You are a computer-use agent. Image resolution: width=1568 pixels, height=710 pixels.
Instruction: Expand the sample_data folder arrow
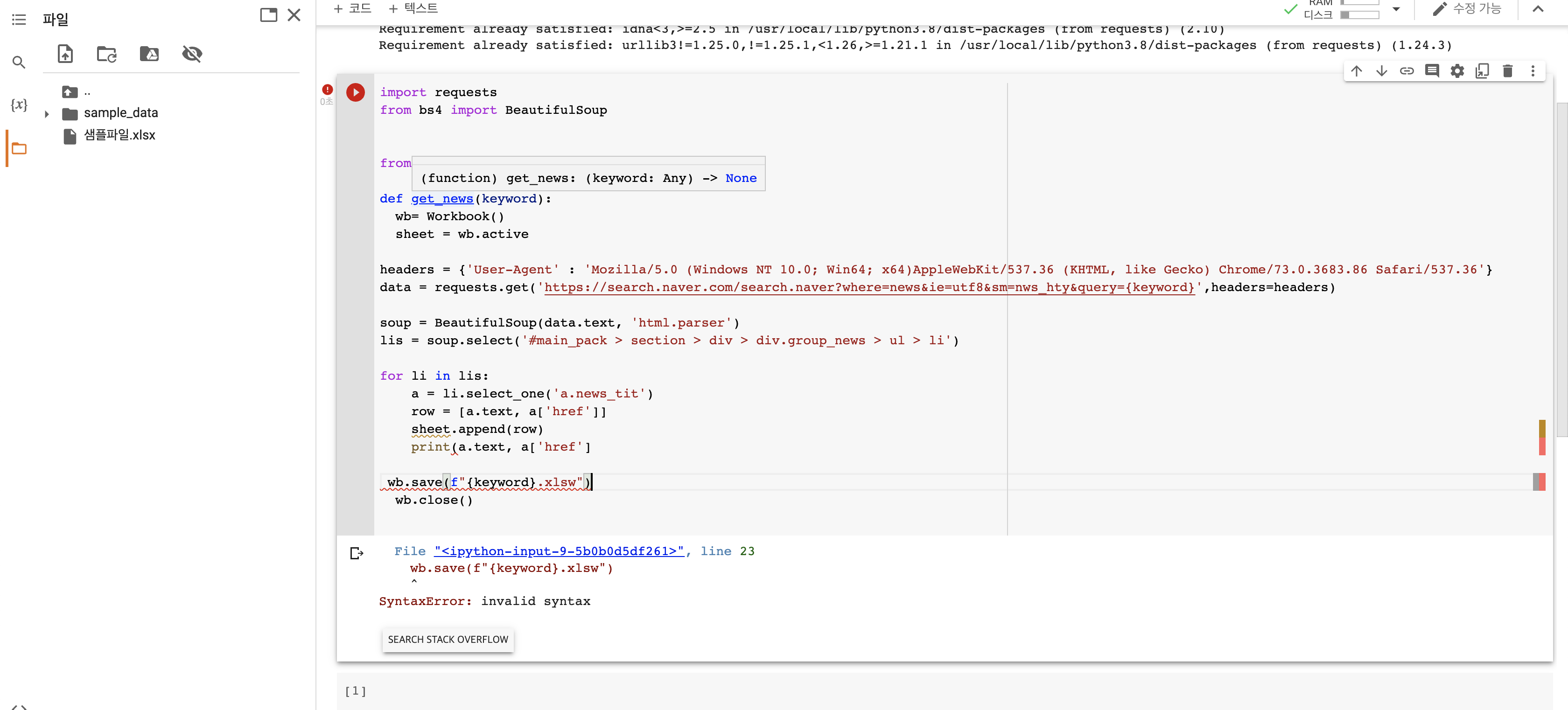point(47,114)
